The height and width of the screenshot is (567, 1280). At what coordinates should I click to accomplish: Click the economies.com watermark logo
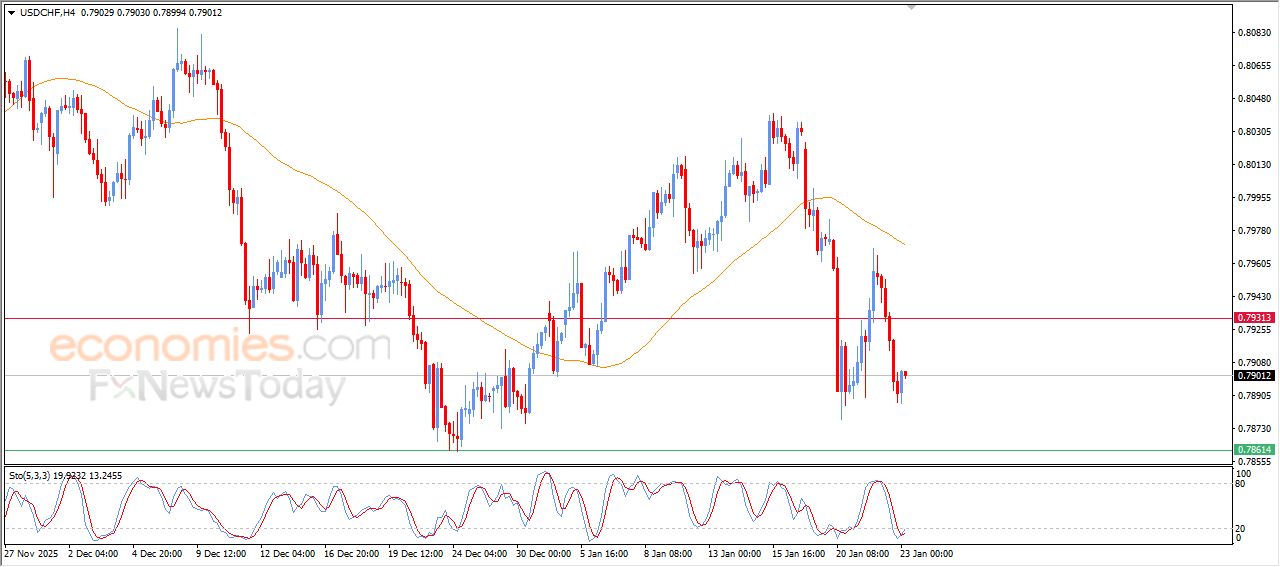pos(219,347)
